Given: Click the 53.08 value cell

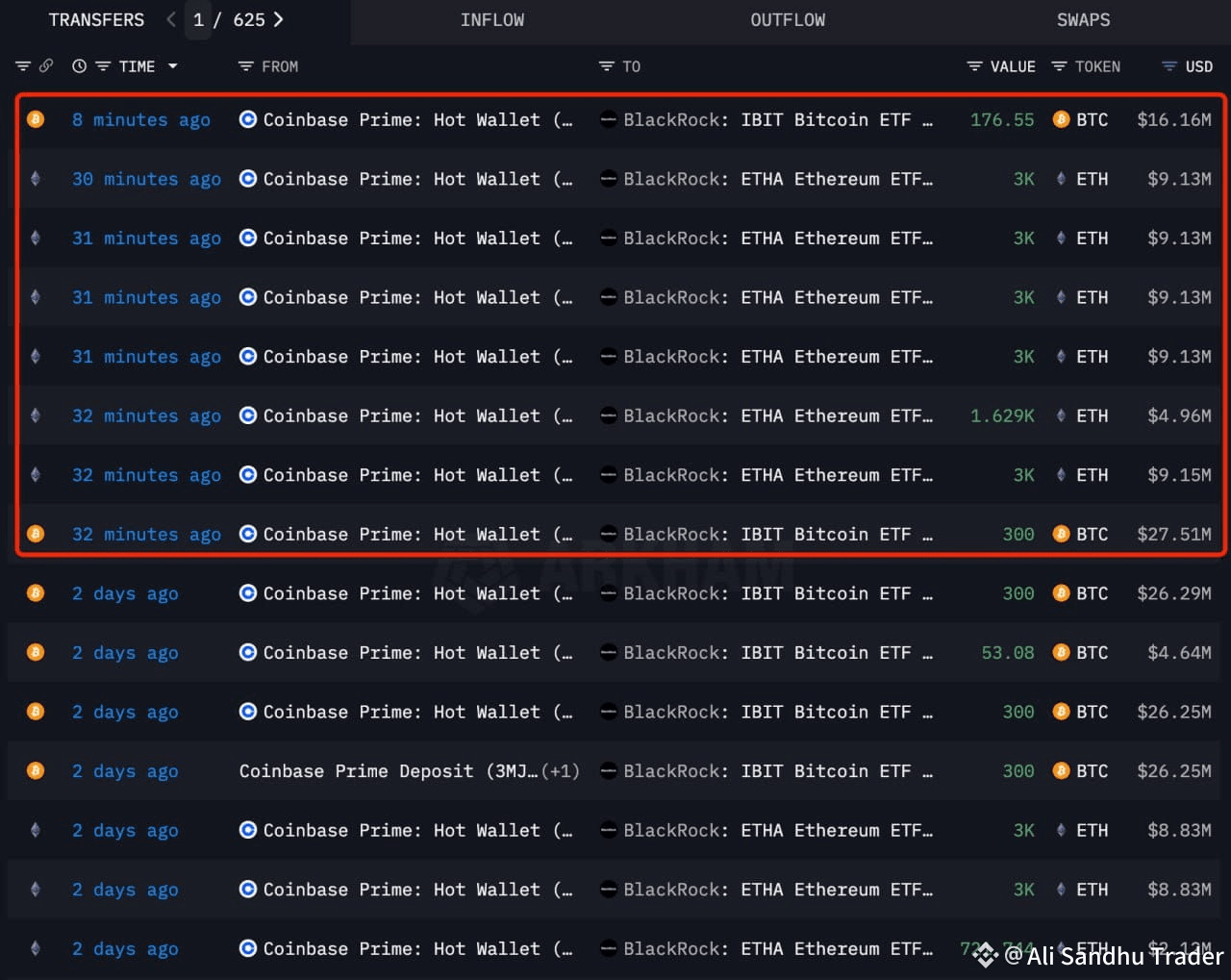Looking at the screenshot, I should [1008, 652].
